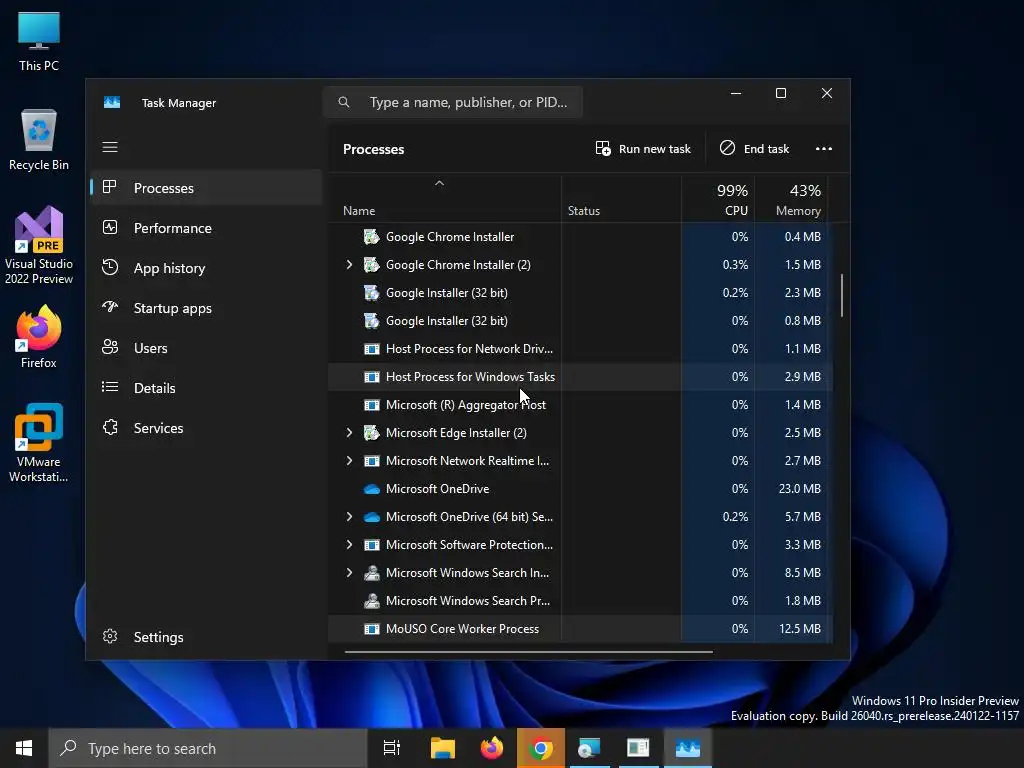Switch to the Performance page

(206, 228)
